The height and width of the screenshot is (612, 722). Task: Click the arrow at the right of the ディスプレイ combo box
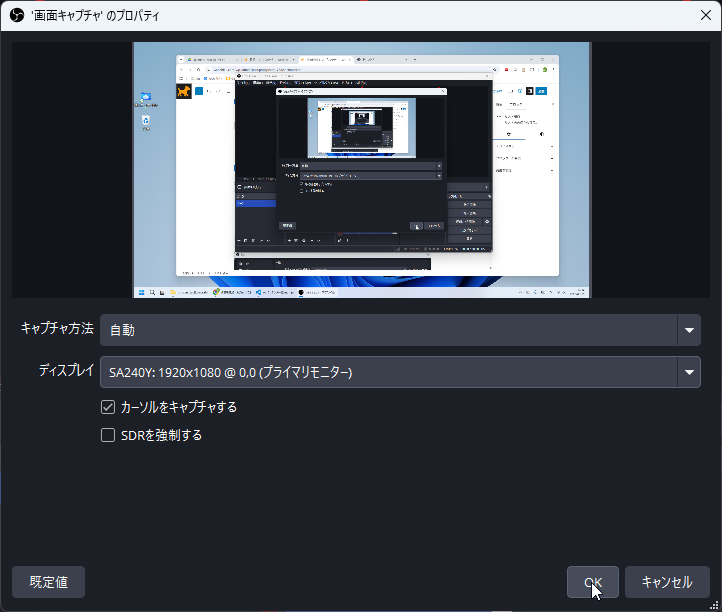[x=689, y=372]
